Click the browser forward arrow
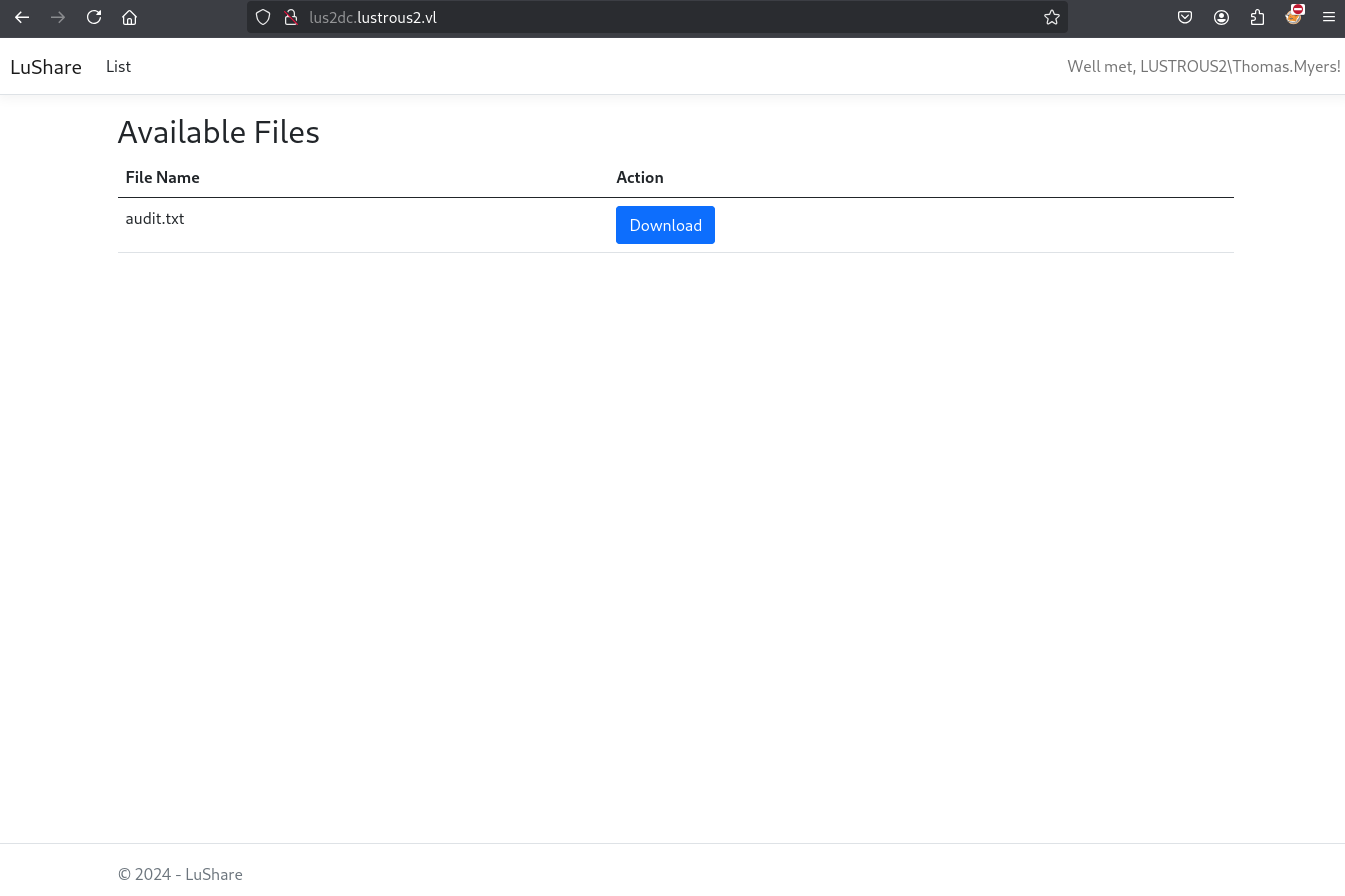 click(x=58, y=17)
